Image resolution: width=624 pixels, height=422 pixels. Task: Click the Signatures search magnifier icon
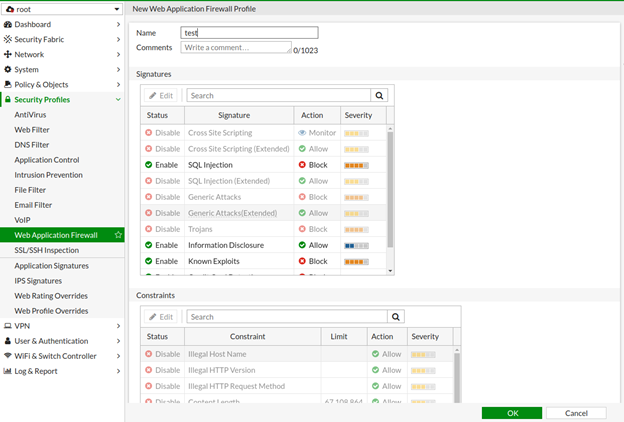click(379, 96)
